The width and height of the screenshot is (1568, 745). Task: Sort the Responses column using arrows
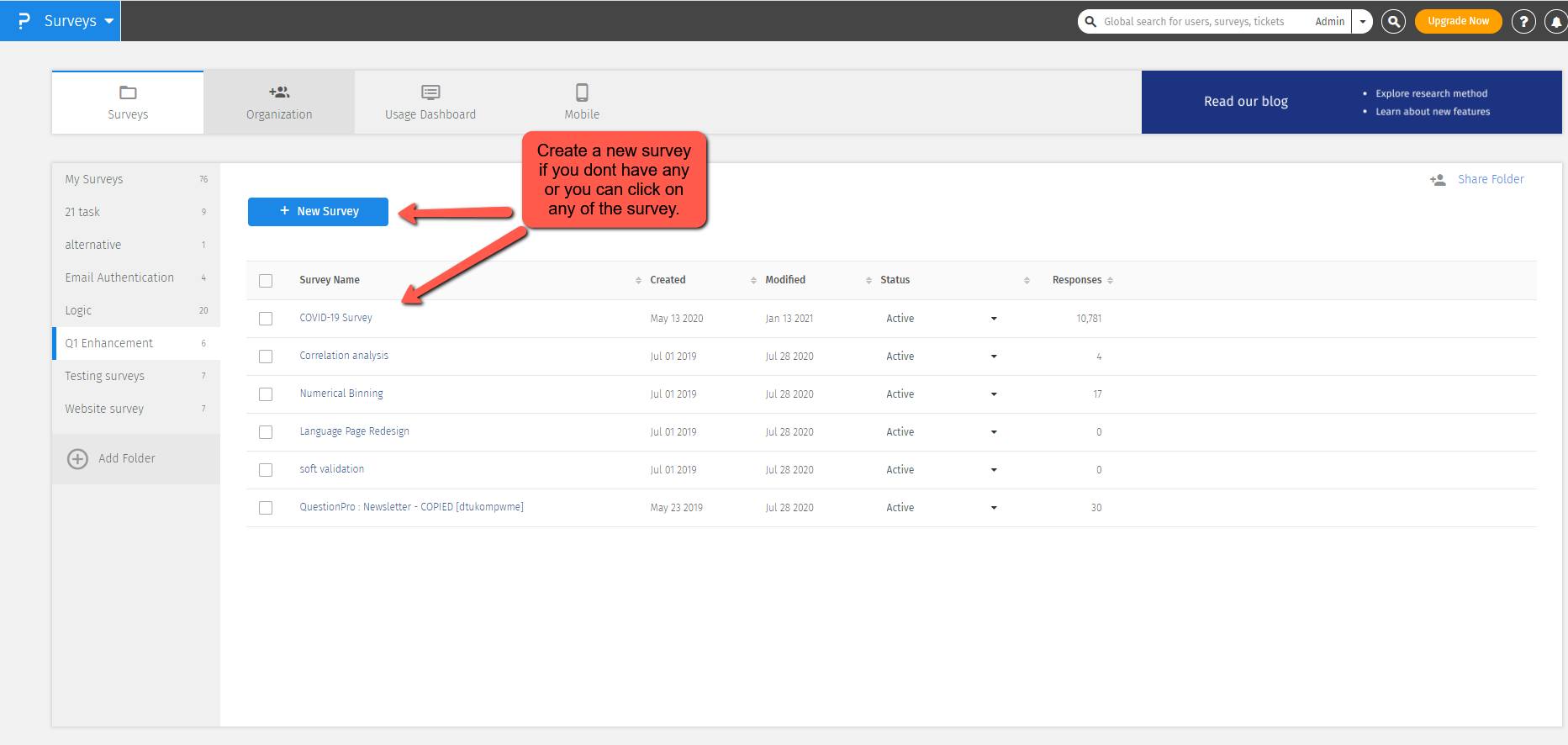[x=1110, y=281]
